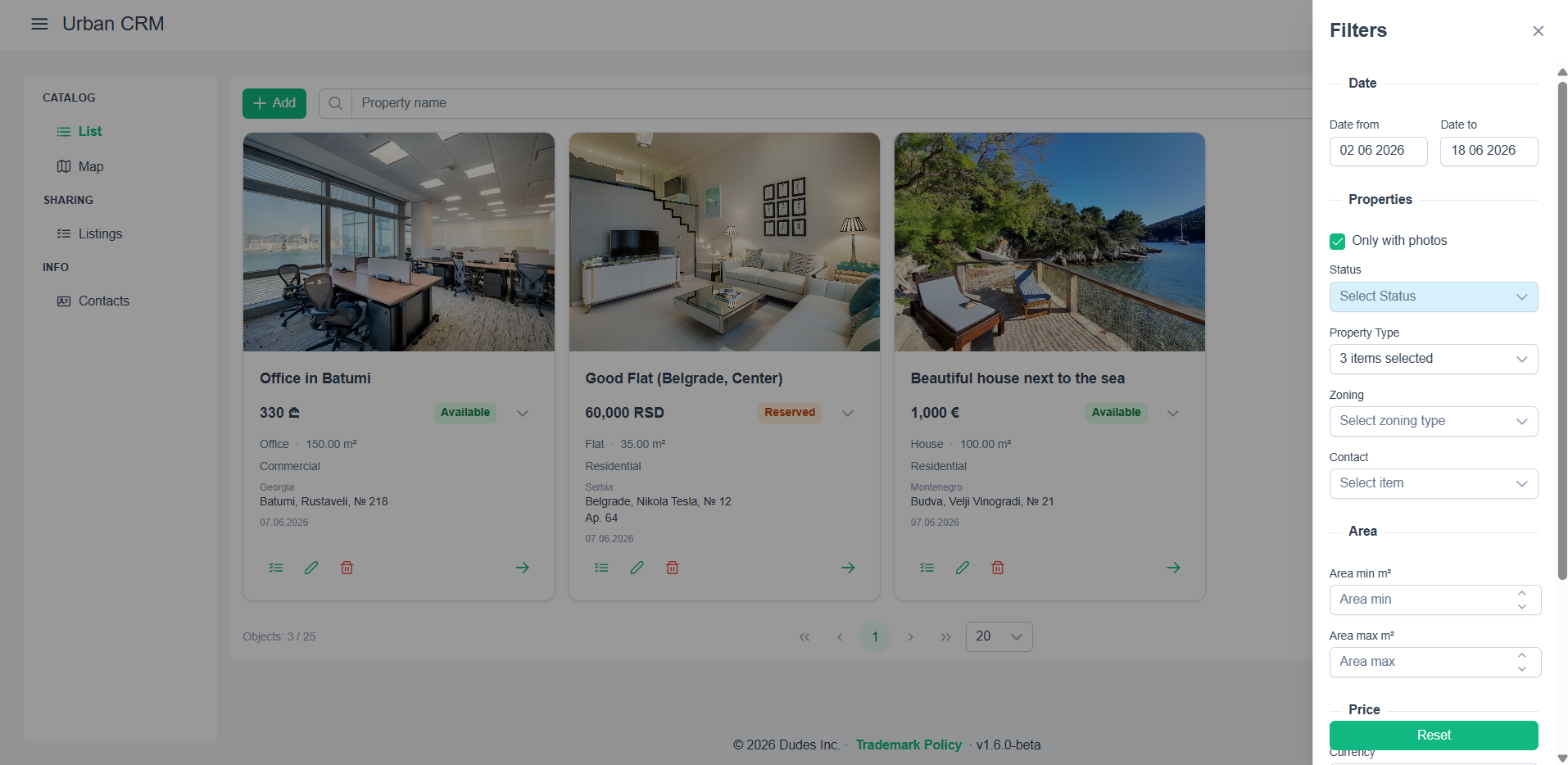The image size is (1568, 765).
Task: Open Listings under Sharing
Action: tap(89, 234)
